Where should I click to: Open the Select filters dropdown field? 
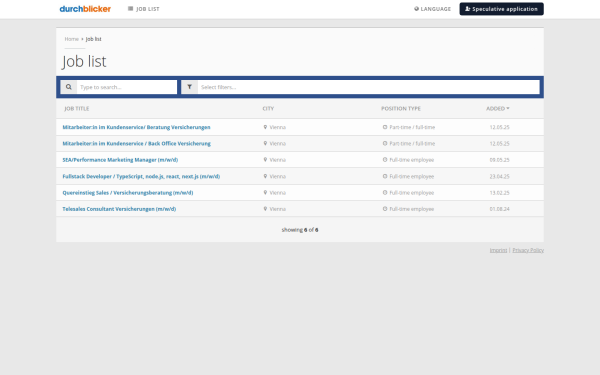click(x=368, y=87)
